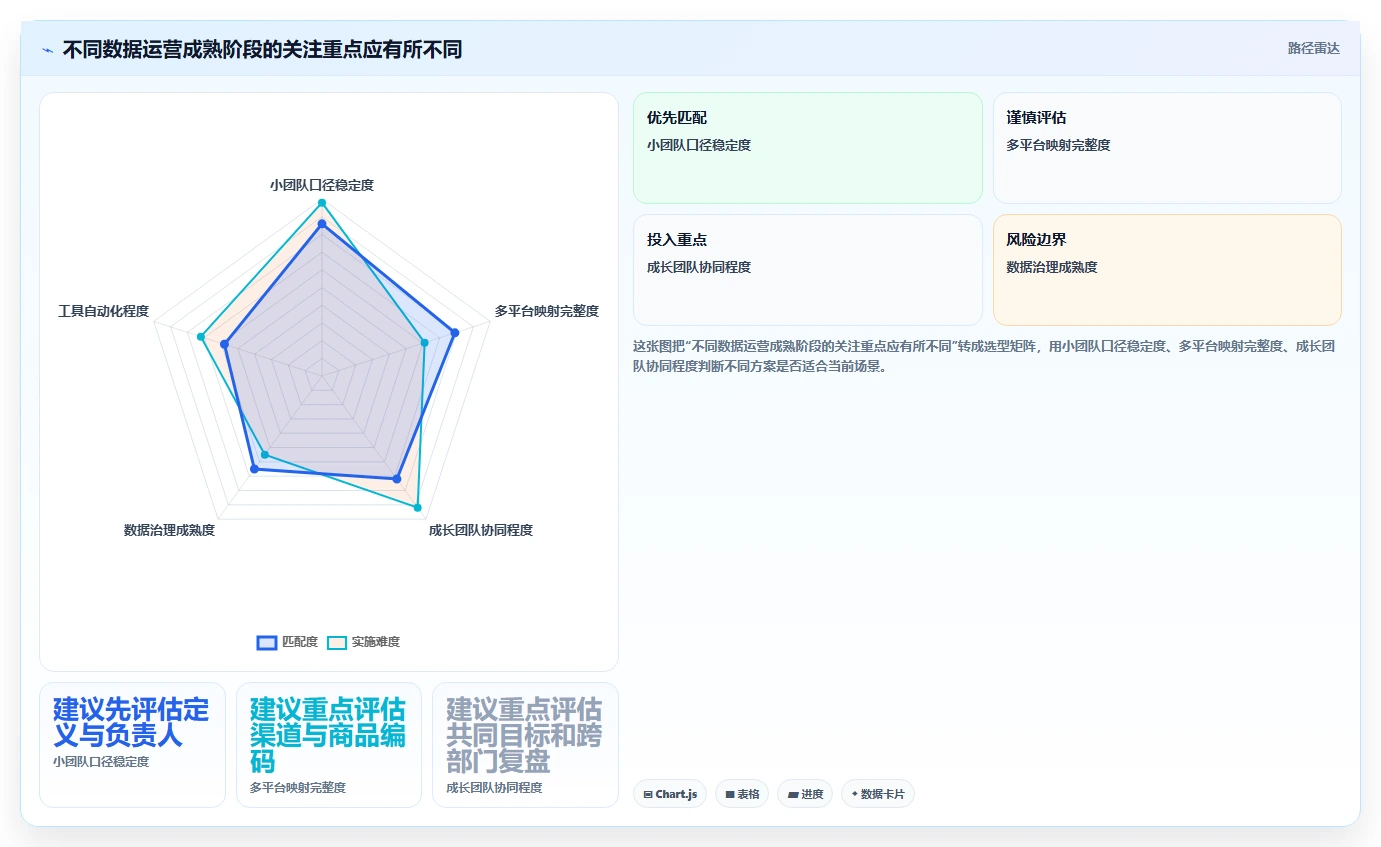Open the 风险边界 card
Viewport: 1381px width, 847px height.
1167,270
